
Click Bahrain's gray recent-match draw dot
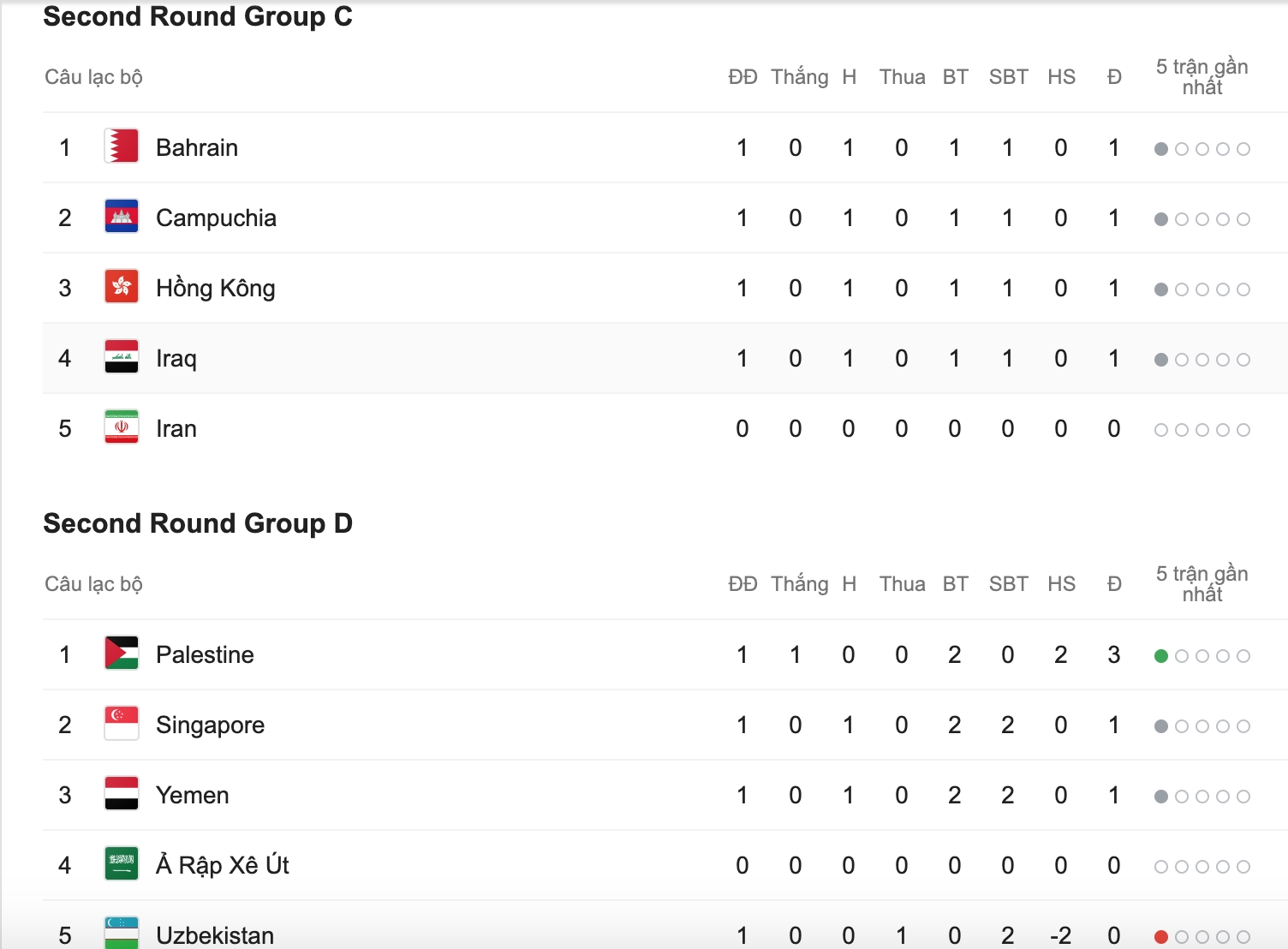1161,149
